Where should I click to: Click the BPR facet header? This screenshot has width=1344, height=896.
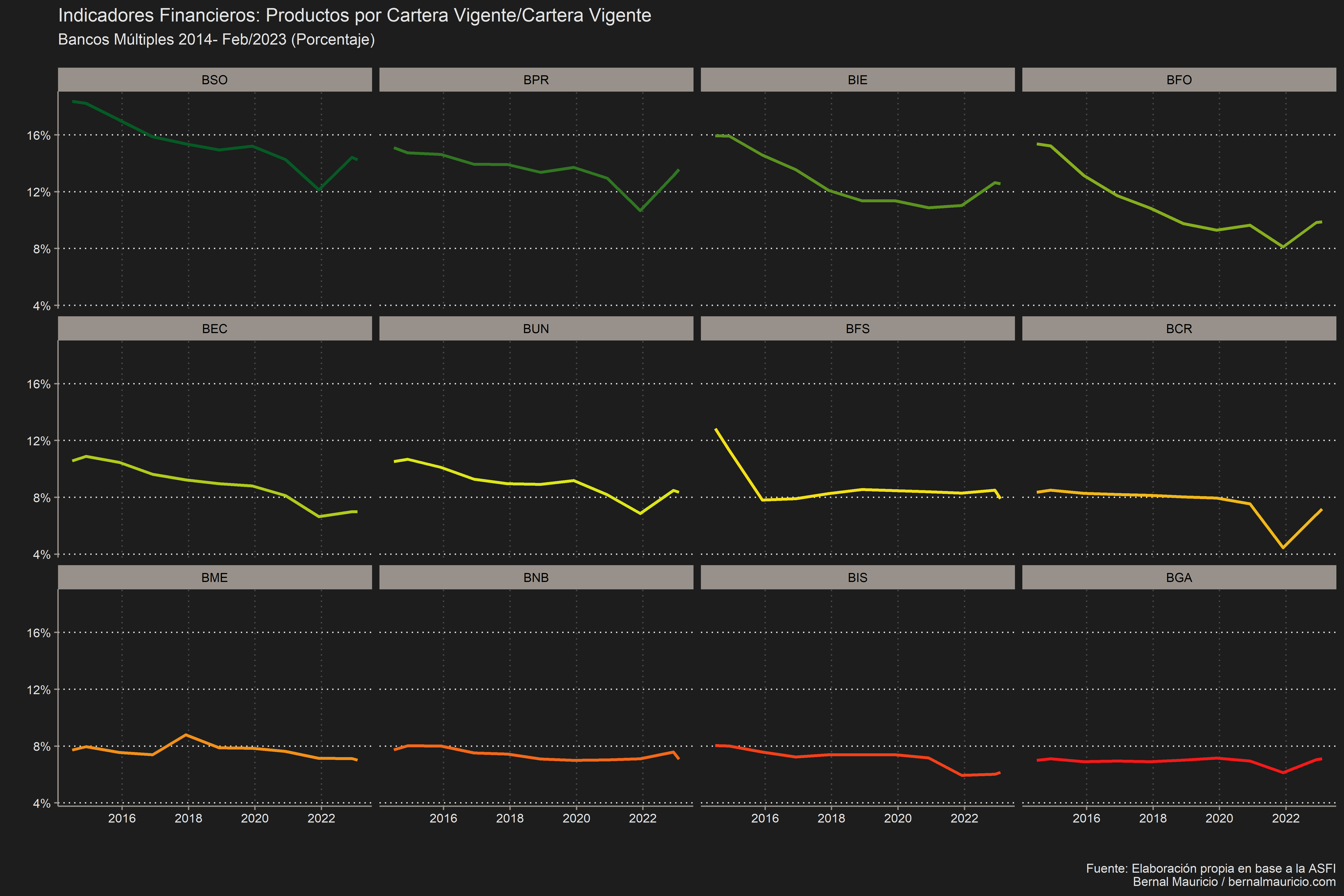point(536,80)
